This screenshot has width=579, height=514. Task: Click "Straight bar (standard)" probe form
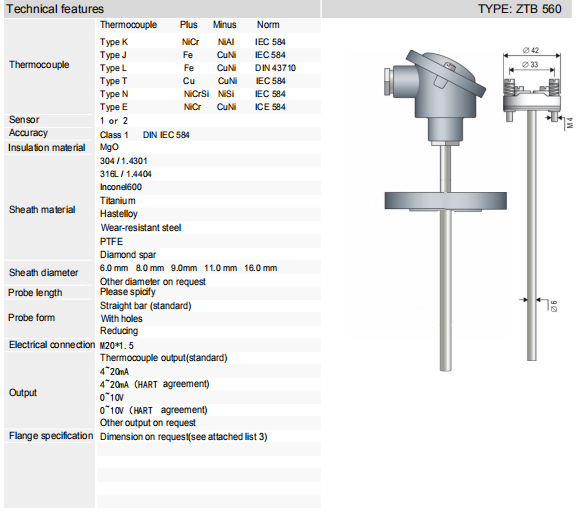[145, 306]
